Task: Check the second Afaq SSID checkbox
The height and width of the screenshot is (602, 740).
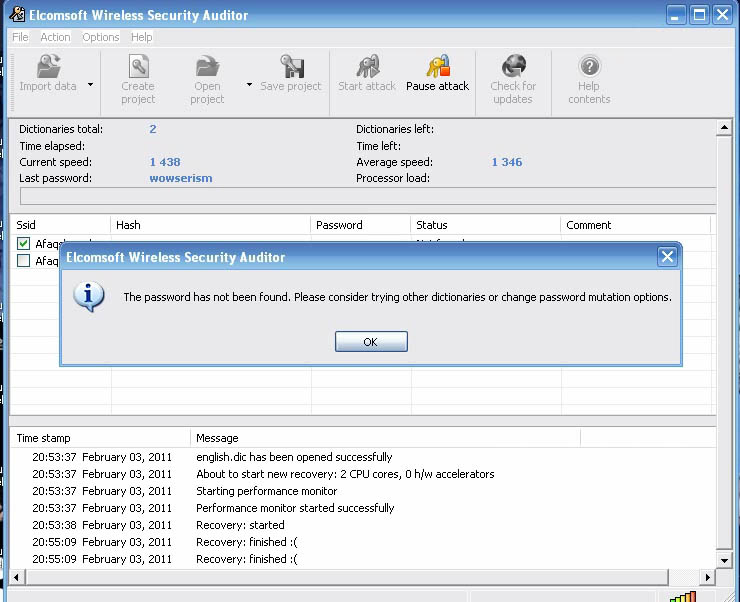Action: coord(23,260)
